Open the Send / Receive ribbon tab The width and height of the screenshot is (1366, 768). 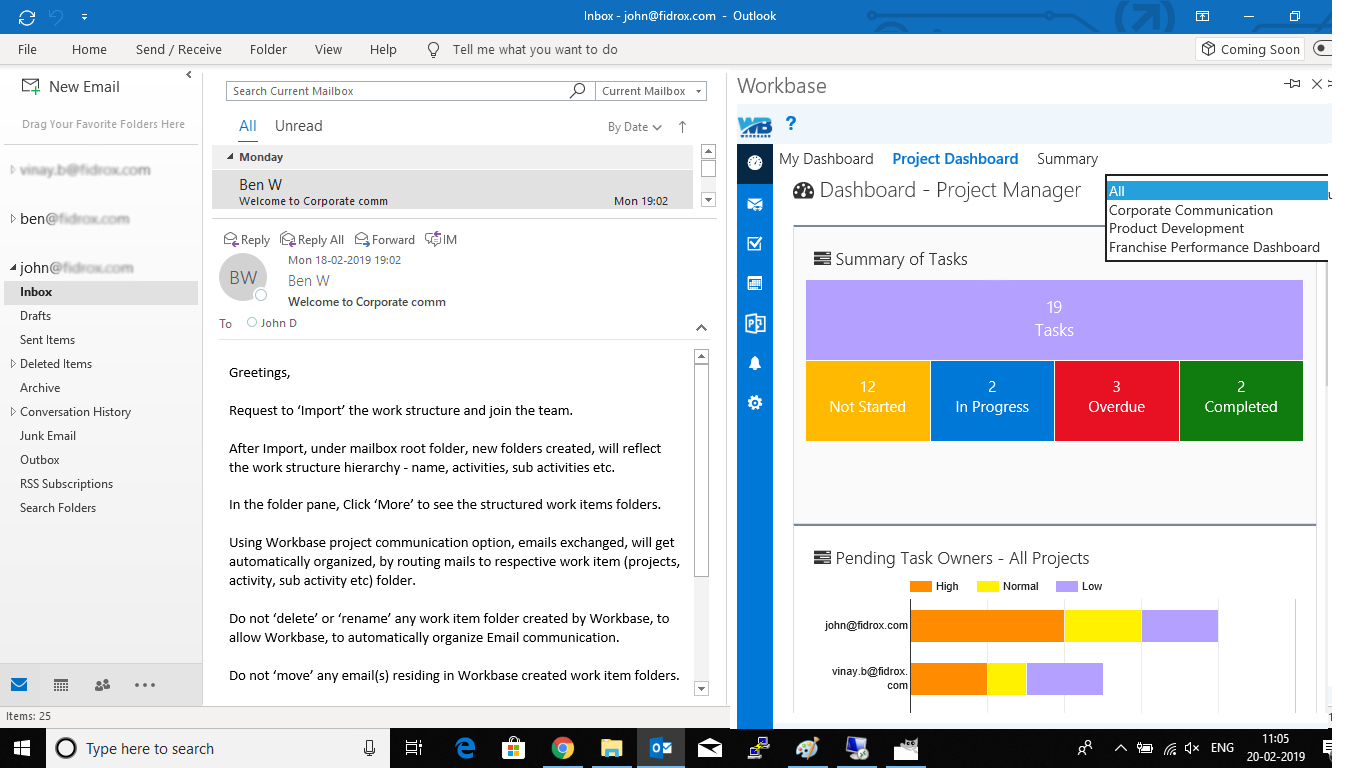[x=179, y=49]
